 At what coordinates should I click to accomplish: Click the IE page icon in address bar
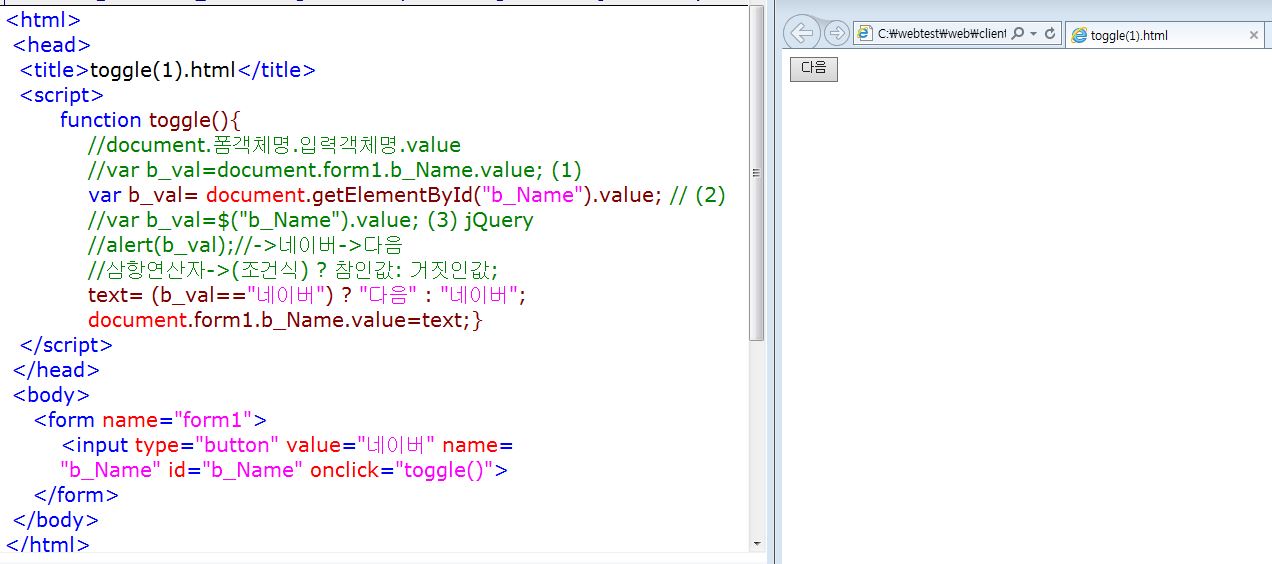(x=865, y=34)
